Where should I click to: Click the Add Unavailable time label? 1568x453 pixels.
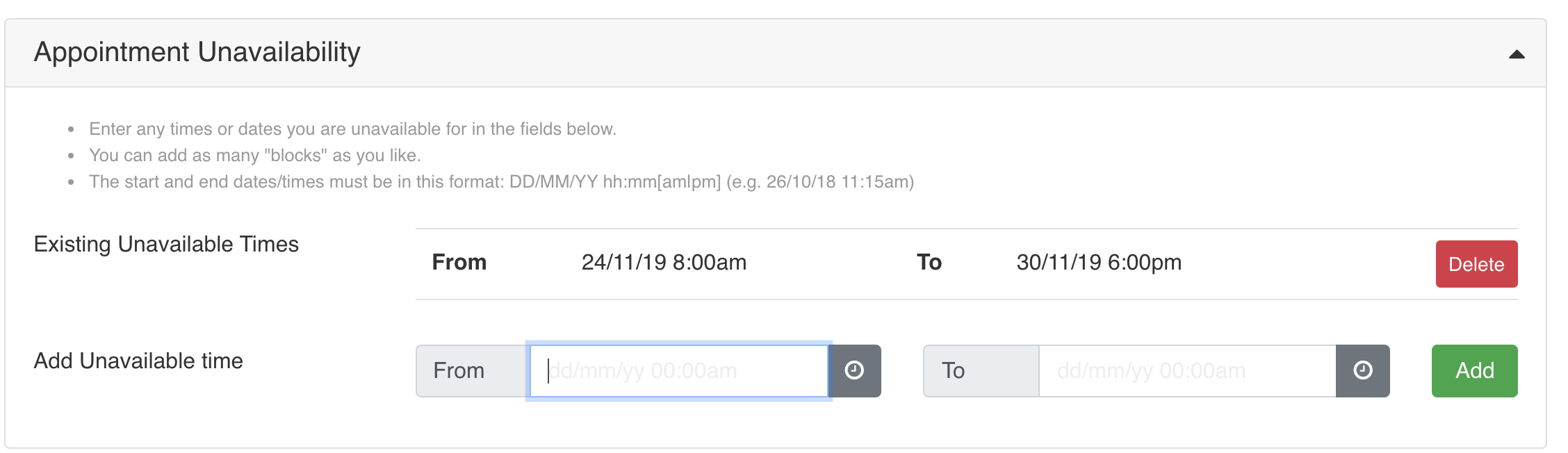[x=138, y=361]
